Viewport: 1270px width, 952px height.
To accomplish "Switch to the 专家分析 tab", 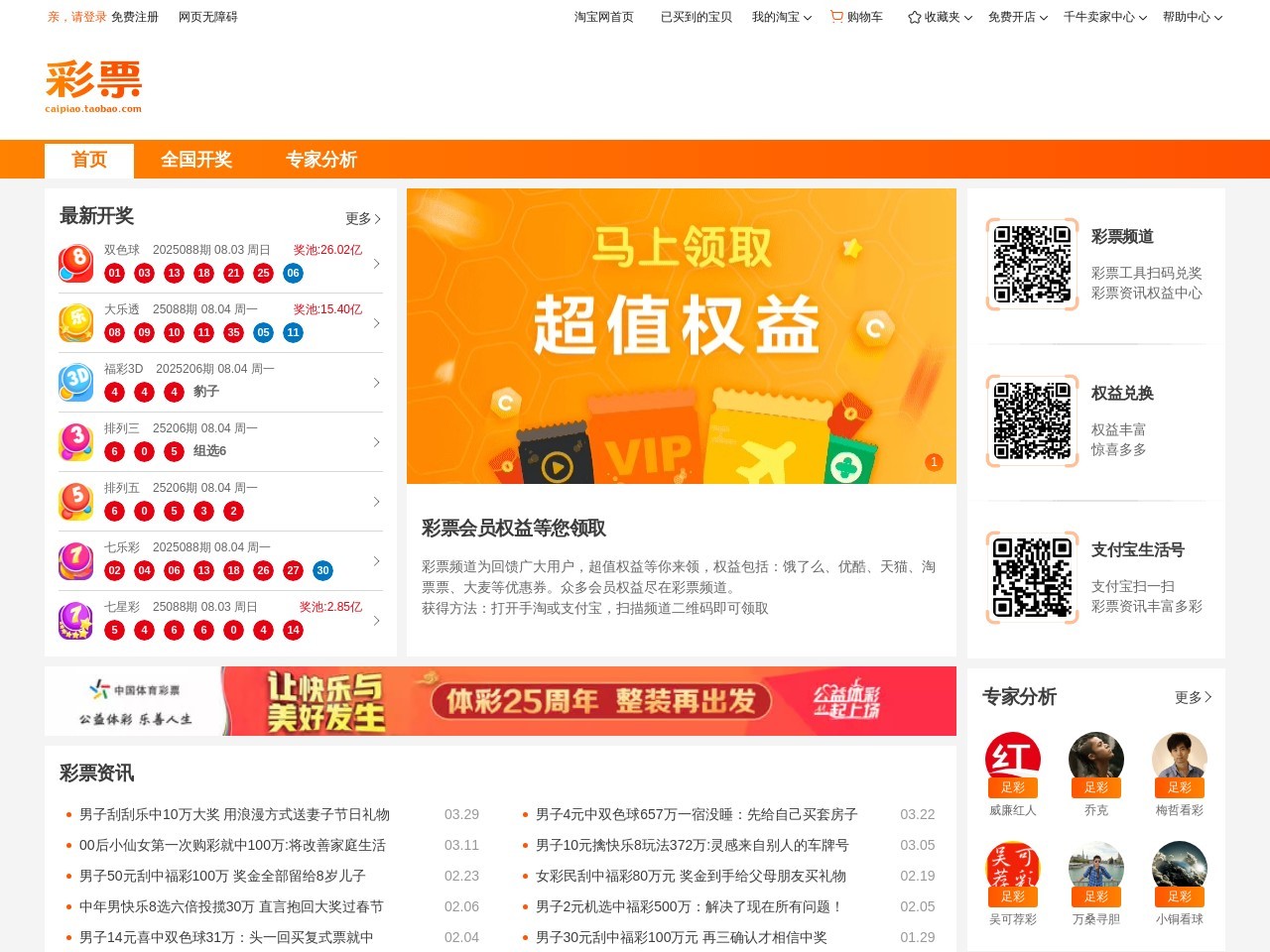I will (x=320, y=160).
